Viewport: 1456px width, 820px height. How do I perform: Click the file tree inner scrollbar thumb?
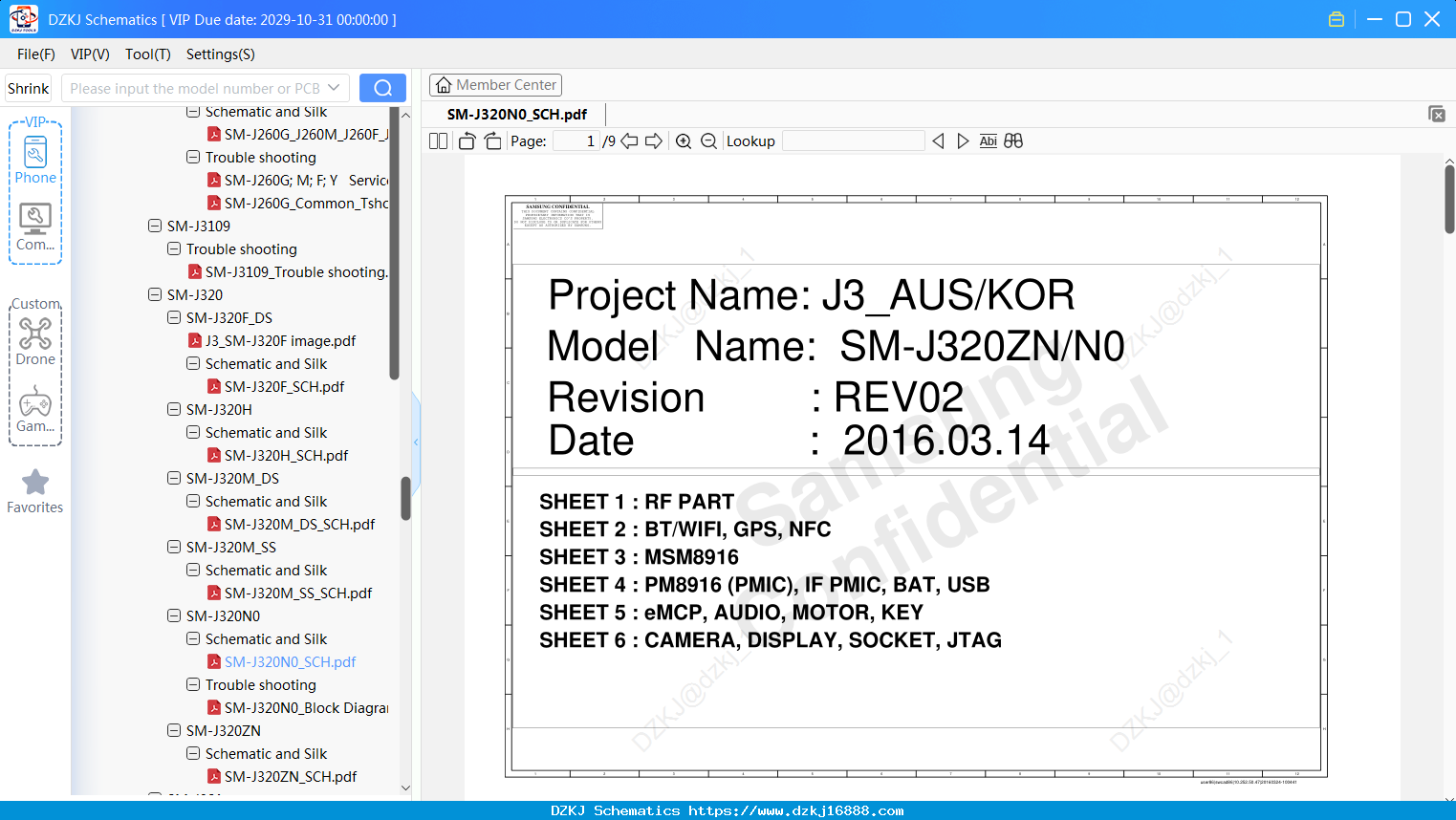click(394, 246)
